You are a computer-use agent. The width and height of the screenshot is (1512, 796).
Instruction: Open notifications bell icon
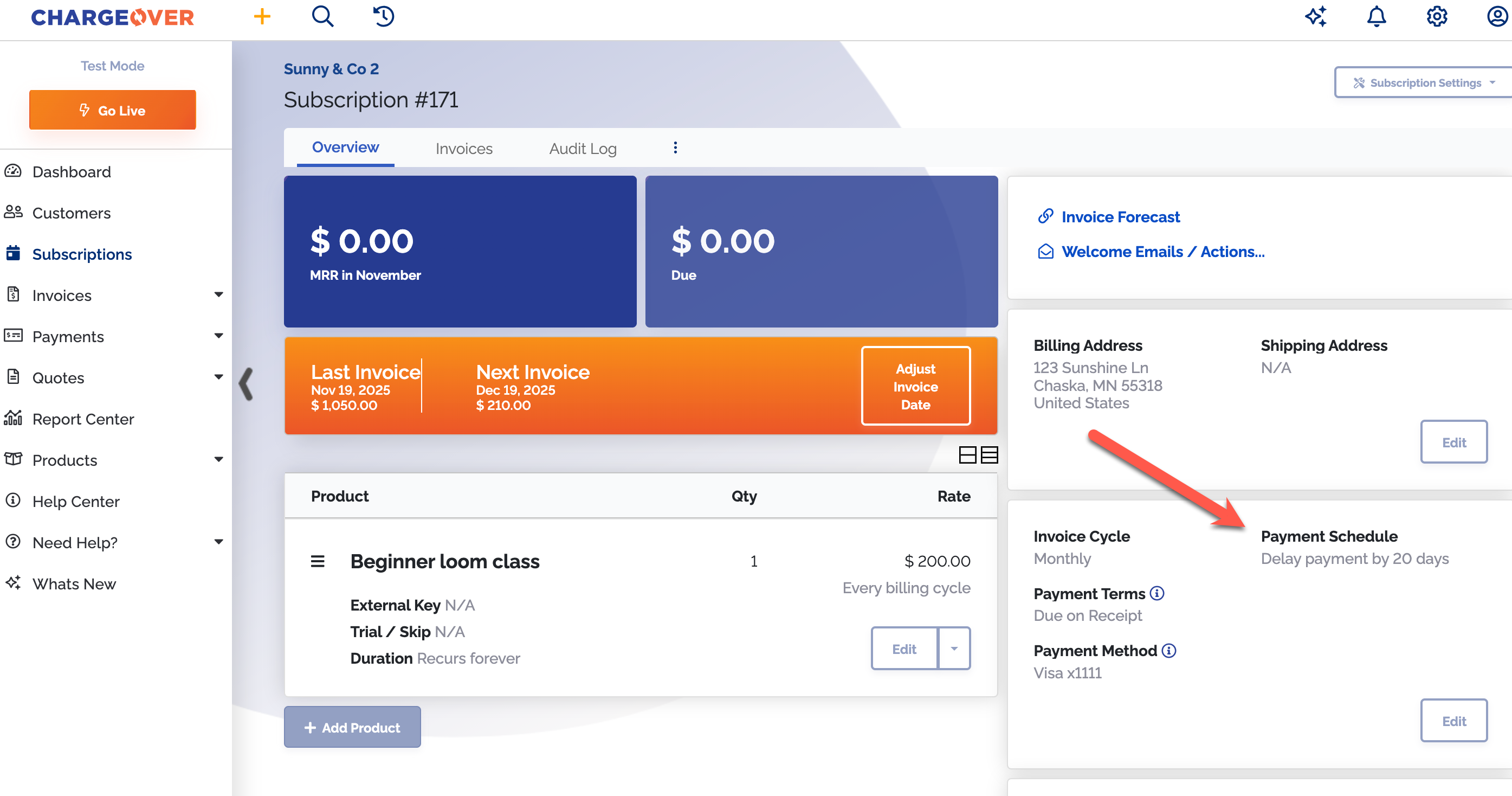click(1377, 16)
